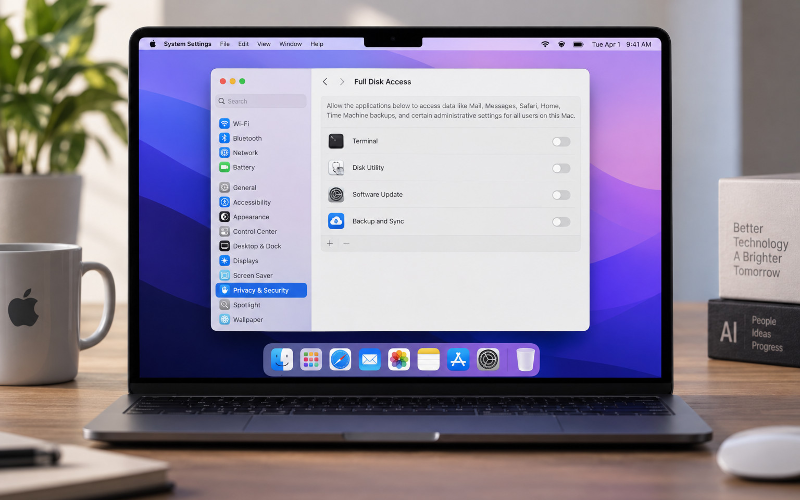Open Safari from the Dock

(340, 360)
